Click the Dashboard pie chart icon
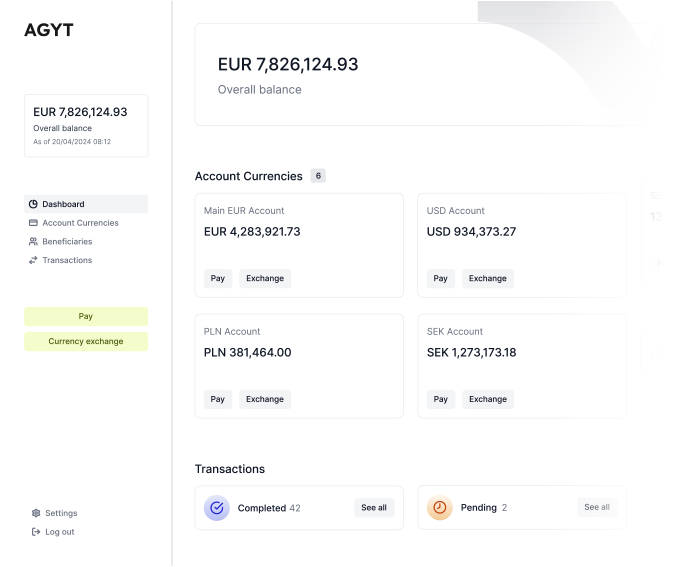This screenshot has height=567, width=700. (x=33, y=204)
